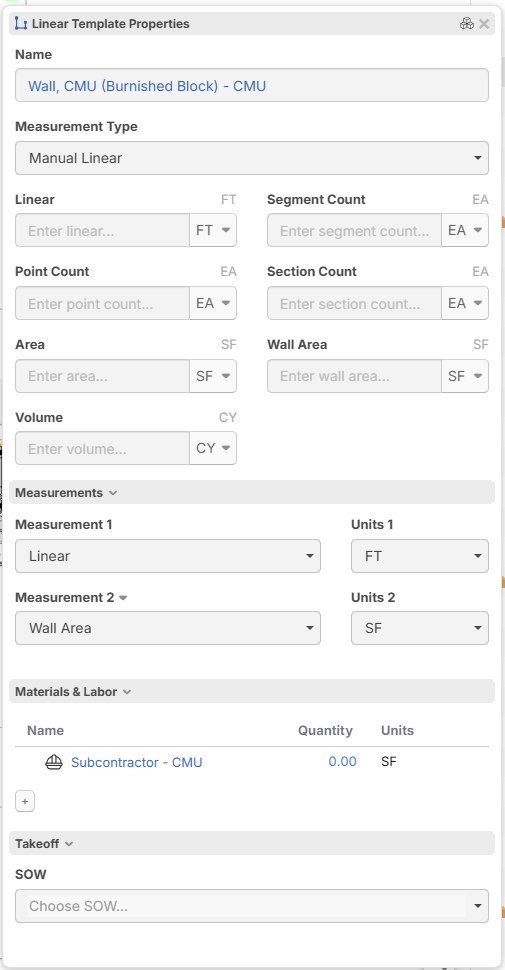Collapse the Measurements section
The width and height of the screenshot is (505, 970).
click(x=66, y=492)
